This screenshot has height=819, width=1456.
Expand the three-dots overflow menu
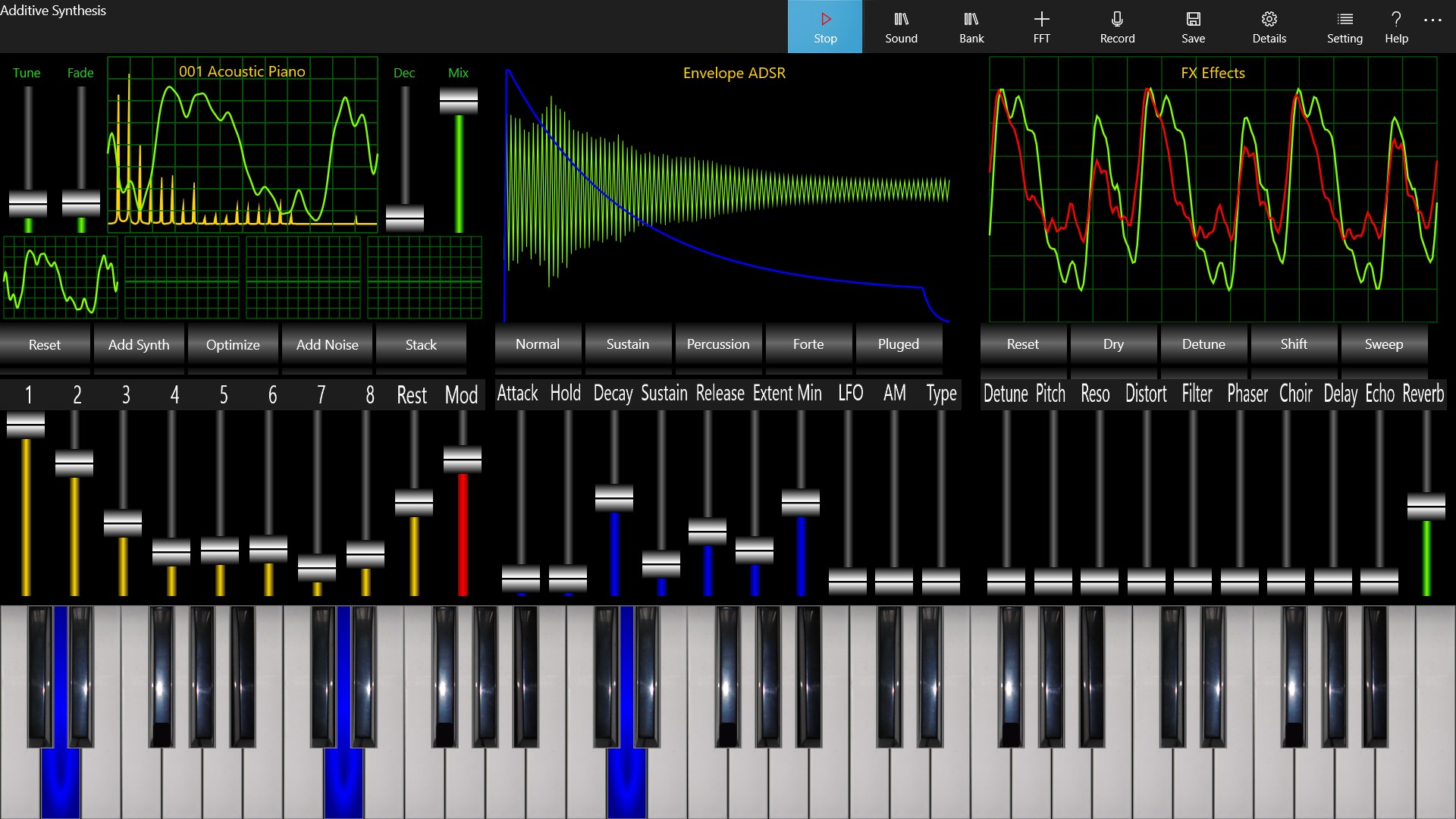1432,20
